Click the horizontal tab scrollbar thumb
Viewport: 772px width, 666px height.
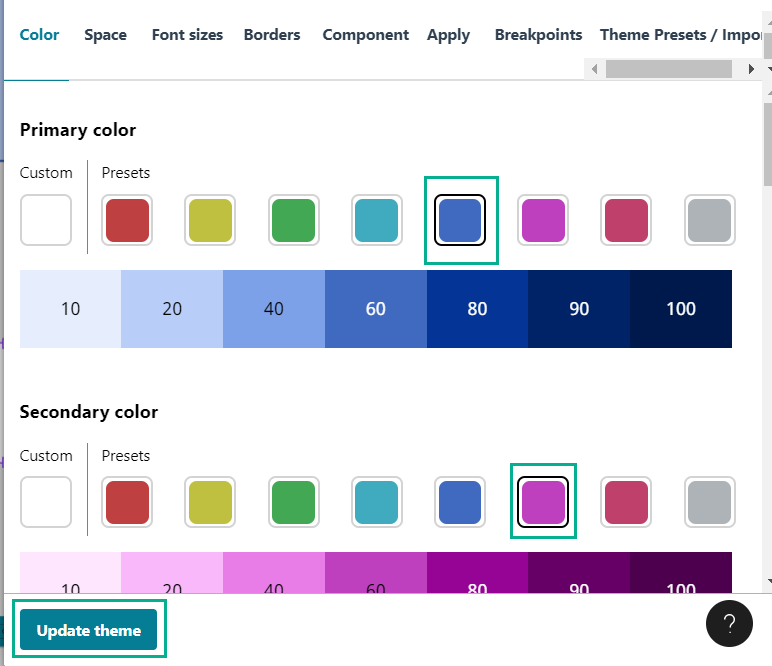point(669,69)
